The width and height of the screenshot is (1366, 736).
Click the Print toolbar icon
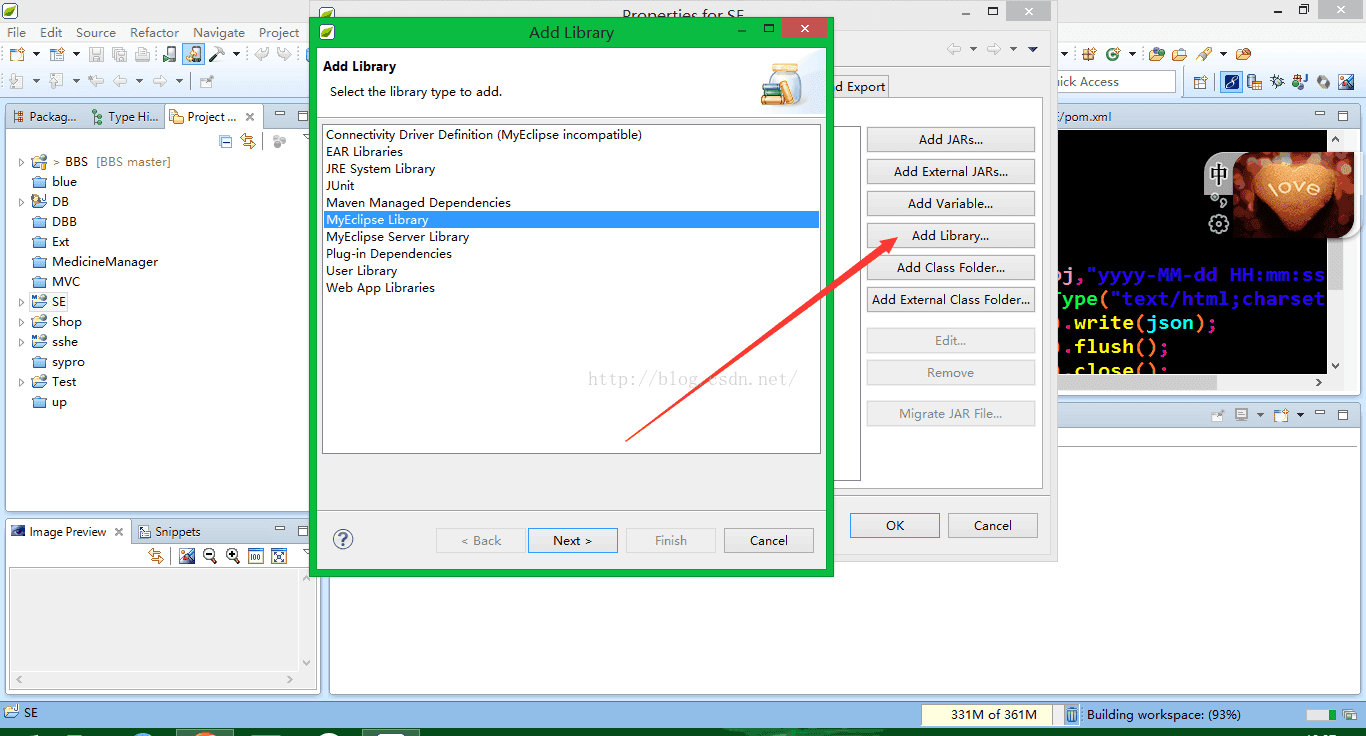pos(140,54)
